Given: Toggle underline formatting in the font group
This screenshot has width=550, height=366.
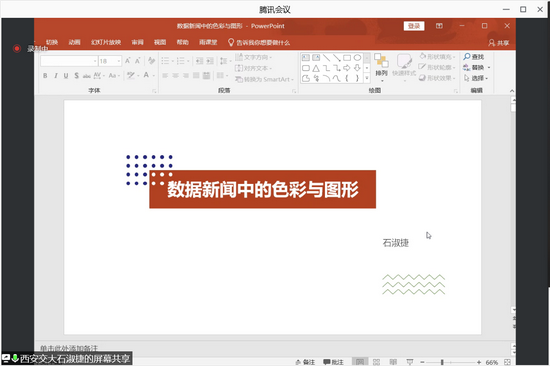Looking at the screenshot, I should coord(66,75).
